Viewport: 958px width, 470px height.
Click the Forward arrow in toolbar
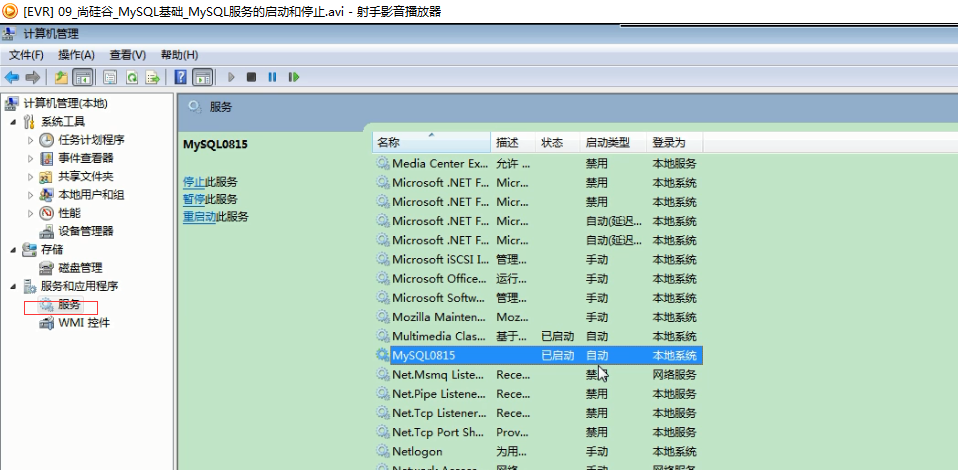pyautogui.click(x=32, y=77)
